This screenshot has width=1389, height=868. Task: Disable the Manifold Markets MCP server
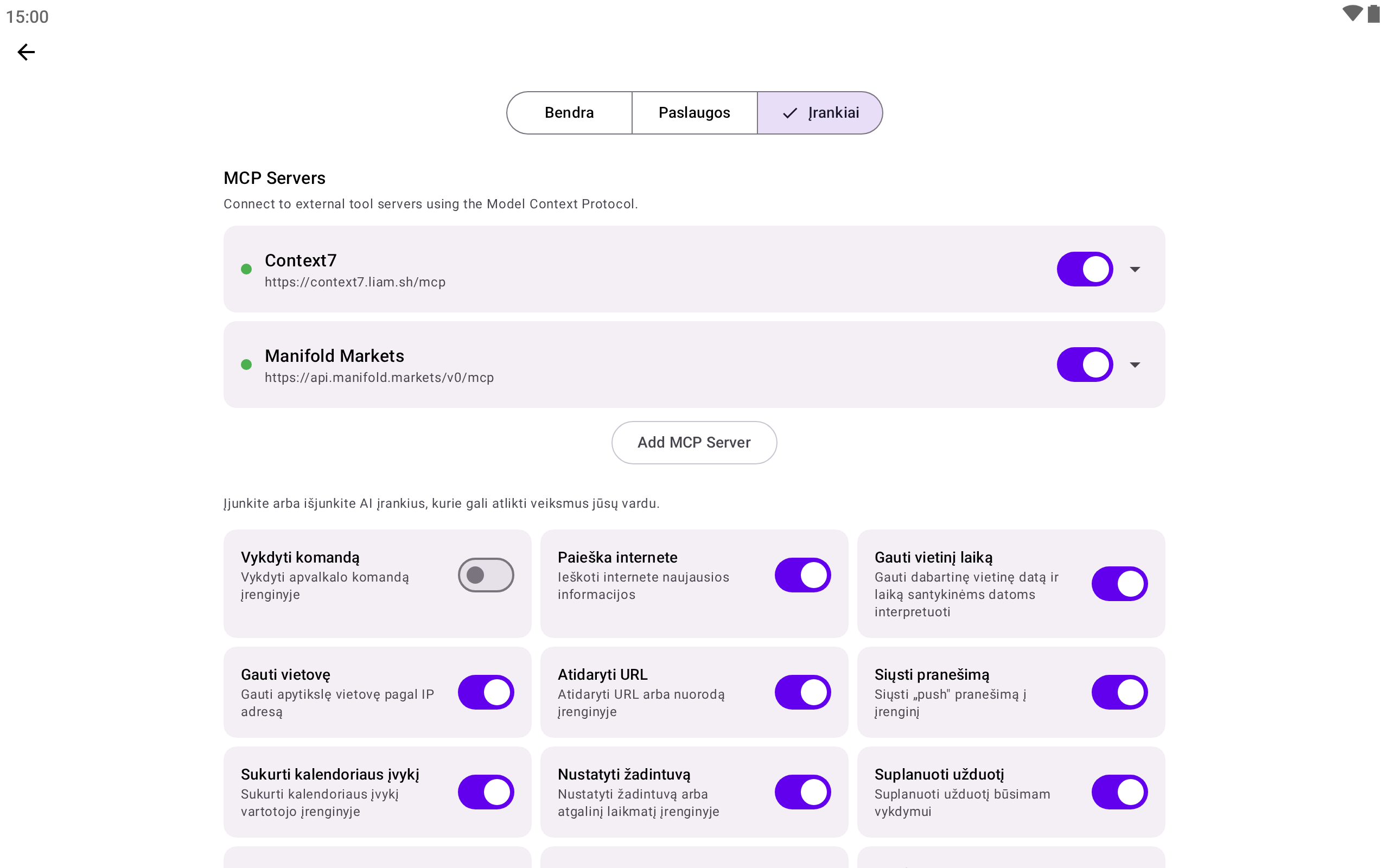[x=1084, y=365]
